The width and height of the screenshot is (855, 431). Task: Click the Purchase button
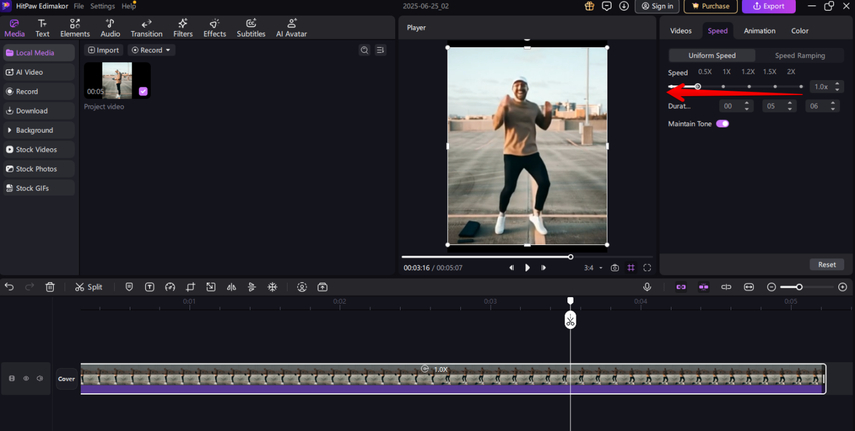[x=711, y=6]
